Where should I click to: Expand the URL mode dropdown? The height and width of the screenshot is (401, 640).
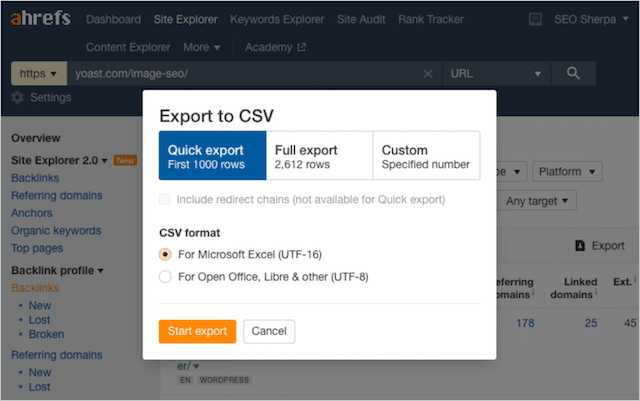pyautogui.click(x=497, y=74)
